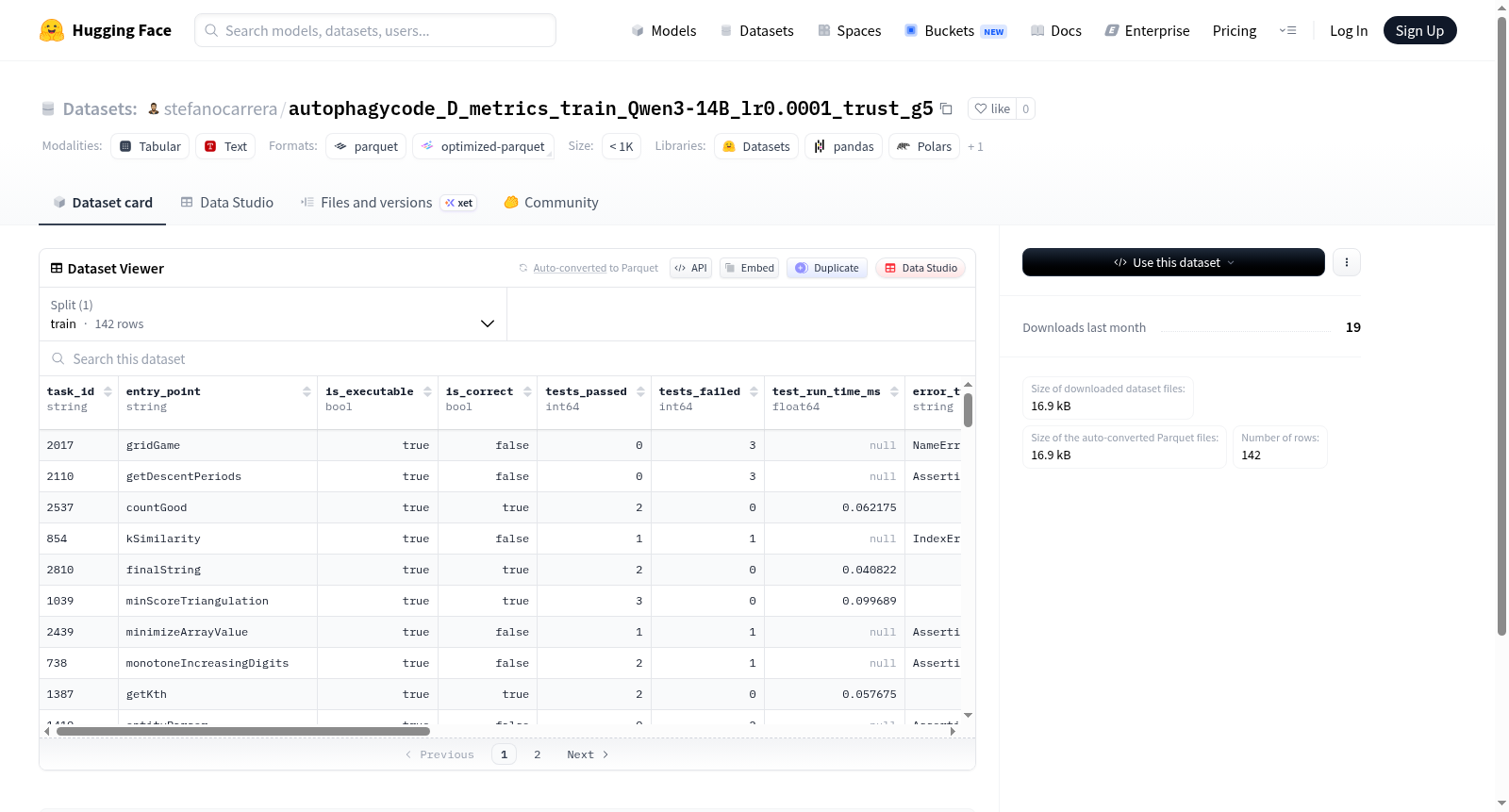Click the Polars library tag
Image resolution: width=1509 pixels, height=812 pixels.
tap(924, 146)
